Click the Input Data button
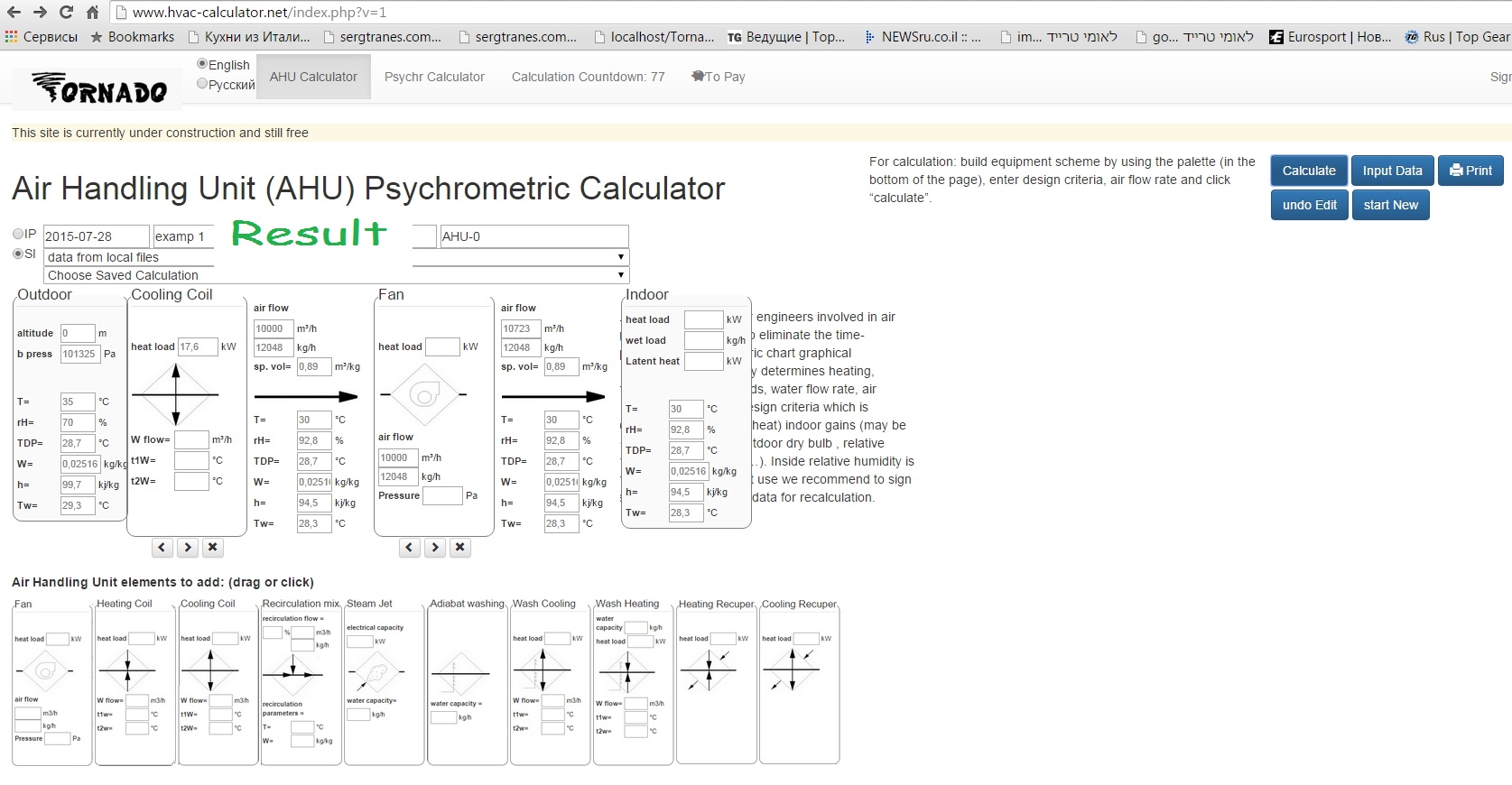 (x=1392, y=171)
